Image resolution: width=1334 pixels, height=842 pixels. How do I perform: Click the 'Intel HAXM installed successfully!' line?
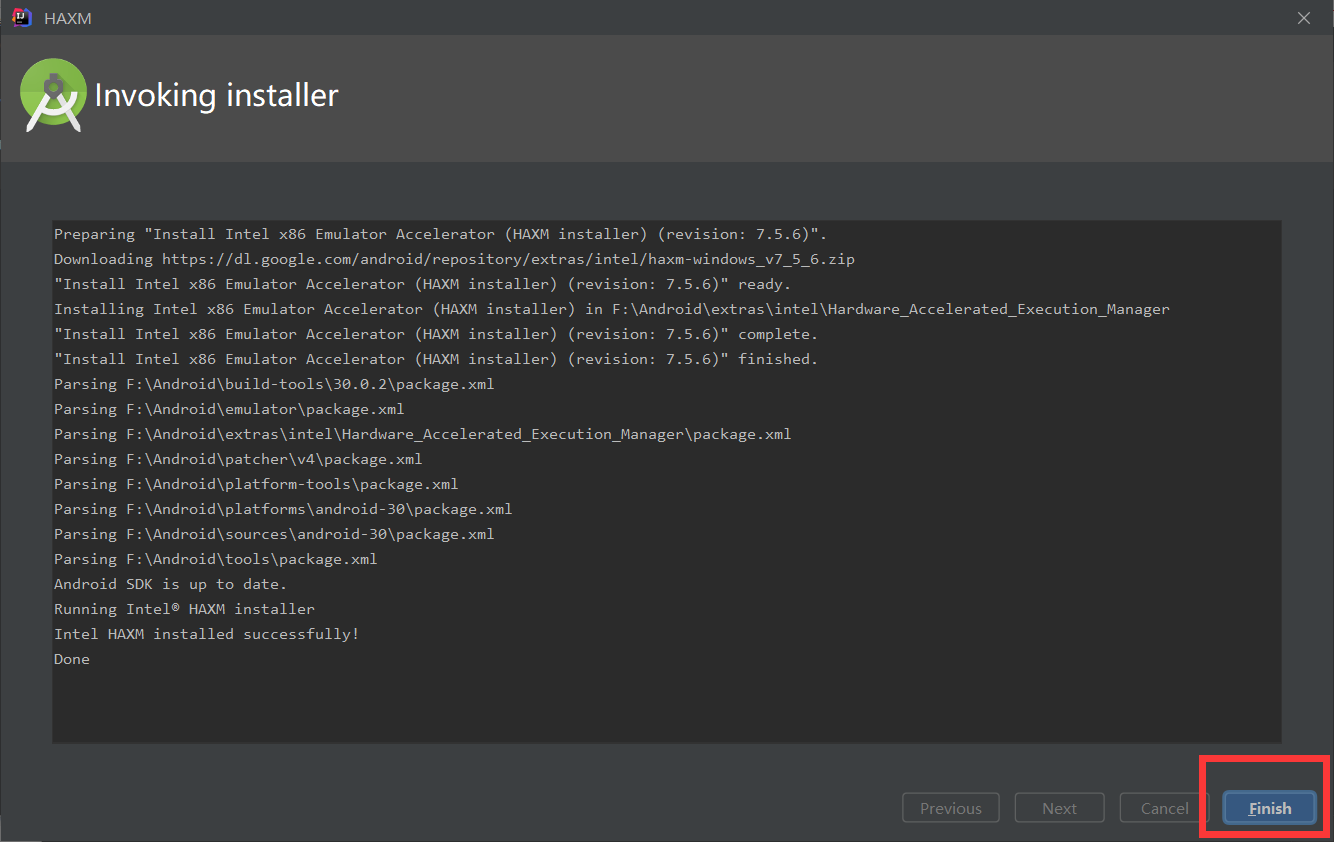pyautogui.click(x=206, y=634)
